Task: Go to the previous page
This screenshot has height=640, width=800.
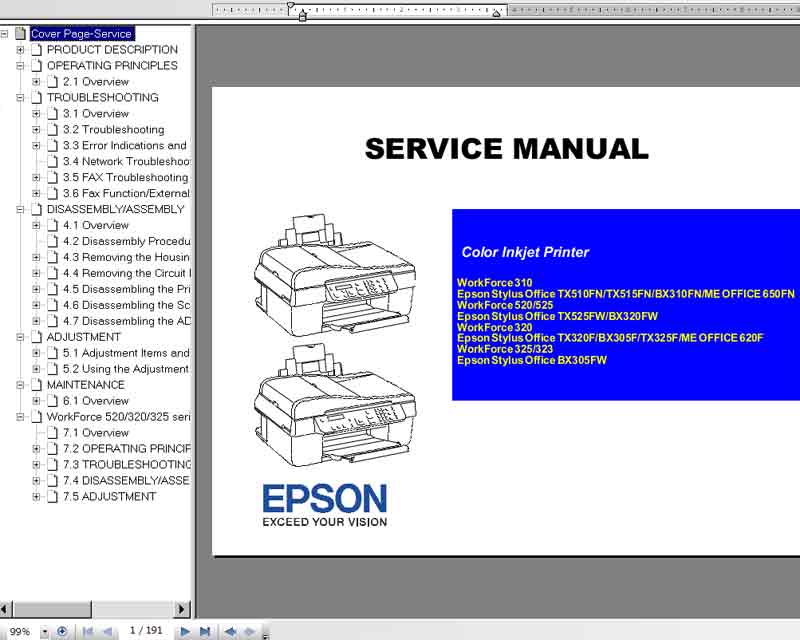Action: click(107, 631)
